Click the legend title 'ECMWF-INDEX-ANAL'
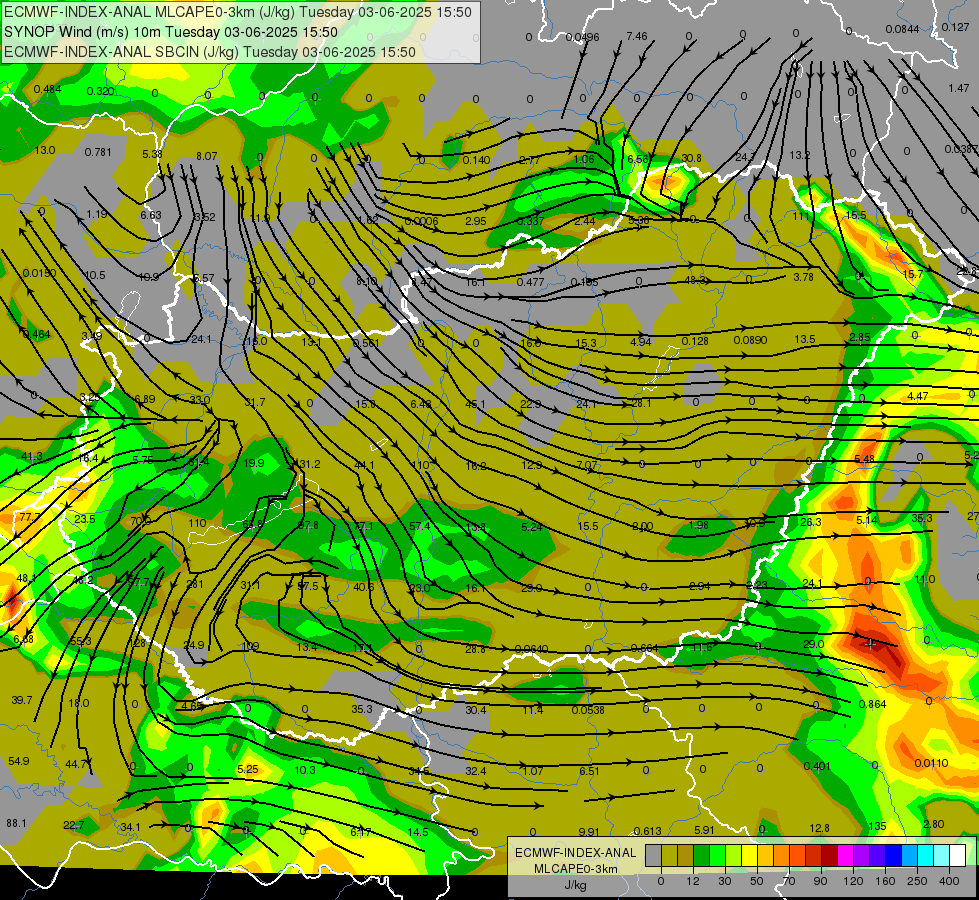The width and height of the screenshot is (979, 900). point(575,853)
